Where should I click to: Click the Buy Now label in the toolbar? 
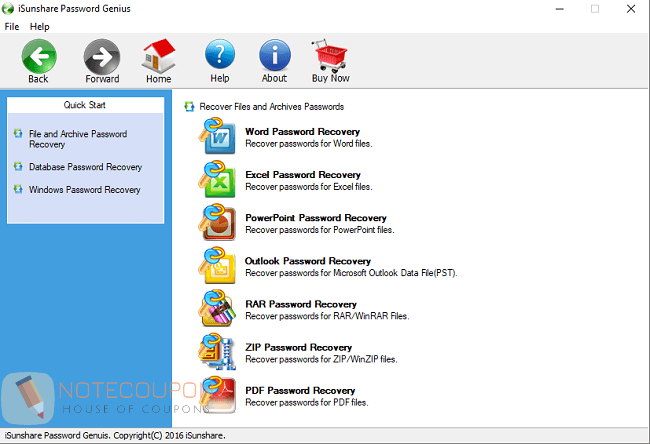(x=331, y=78)
